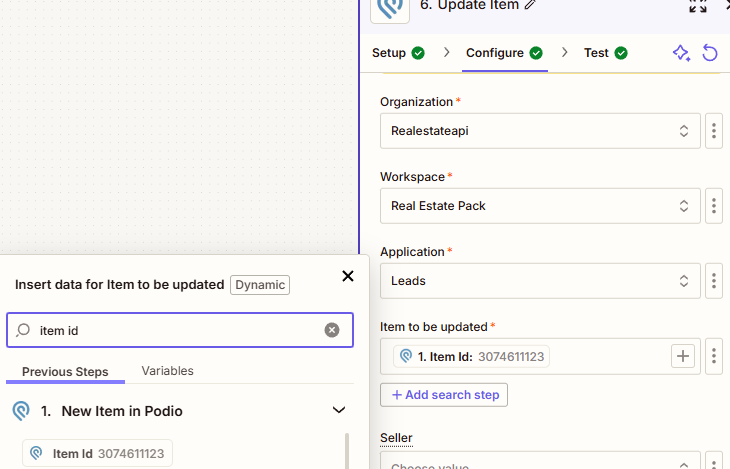Go to the Test tab
730x469 pixels.
[606, 53]
